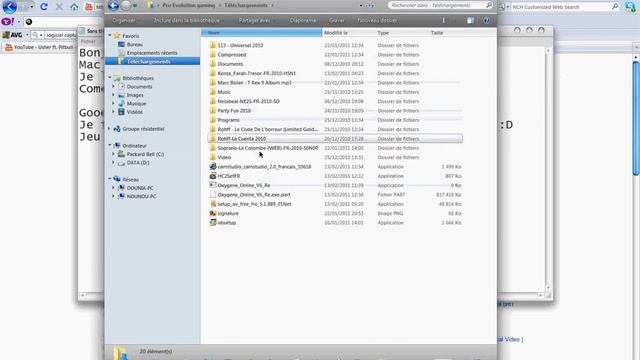
Task: Click the Yahoo logo in browser toolbar
Action: coord(7,22)
